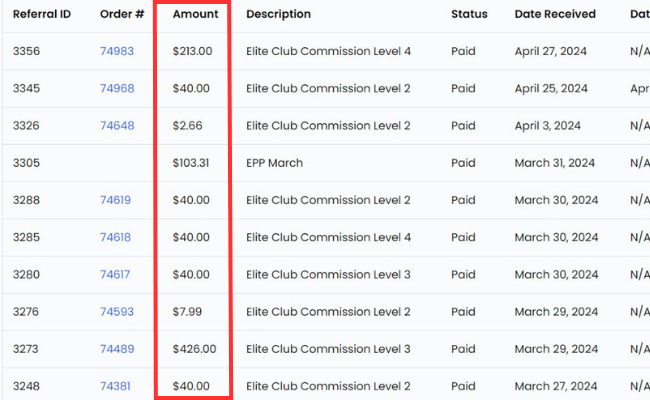This screenshot has width=650, height=400.
Task: Click the Amount column header
Action: coord(196,14)
